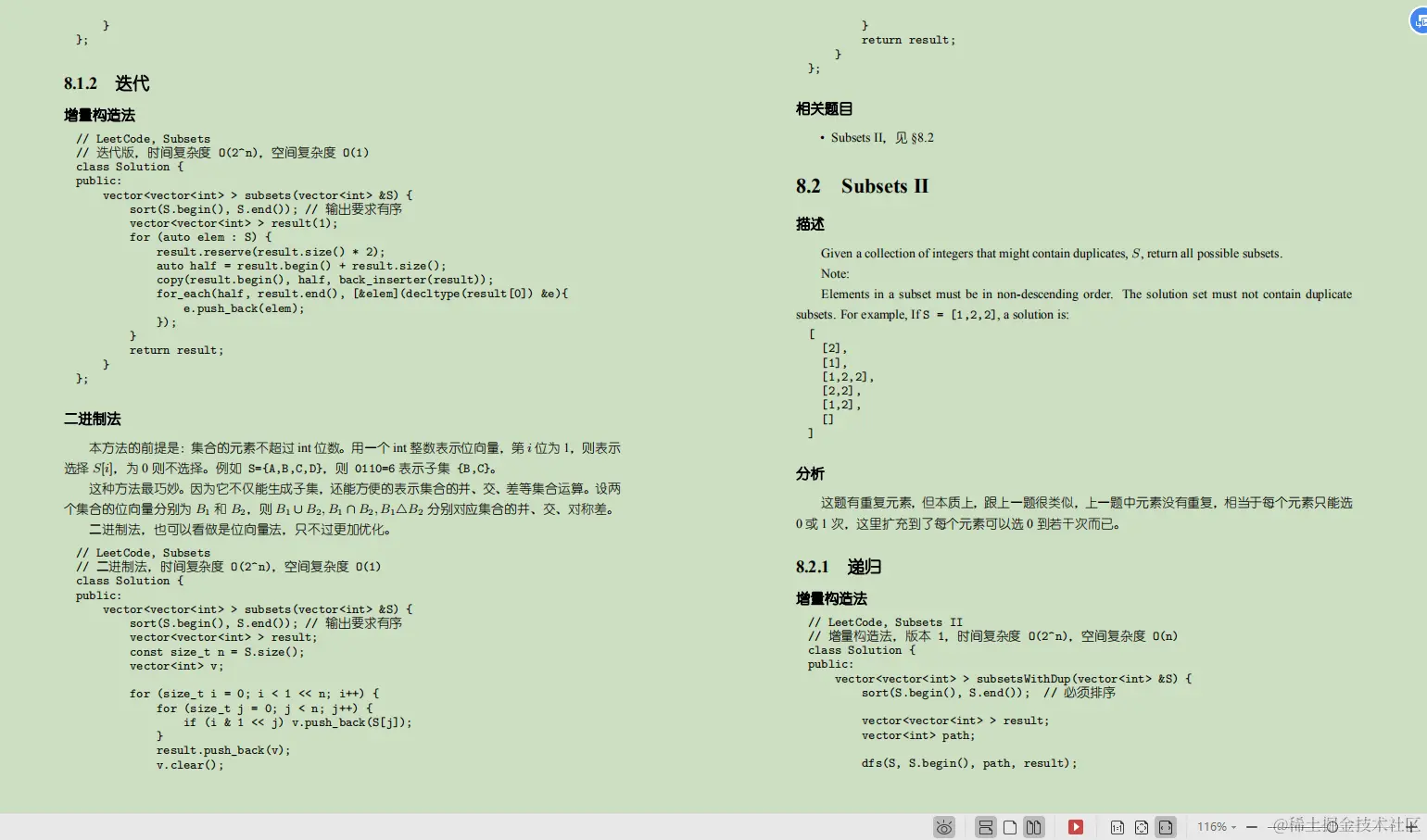Viewport: 1427px width, 840px height.
Task: Open the zoom percentage dropdown showing 116%
Action: point(1215,827)
